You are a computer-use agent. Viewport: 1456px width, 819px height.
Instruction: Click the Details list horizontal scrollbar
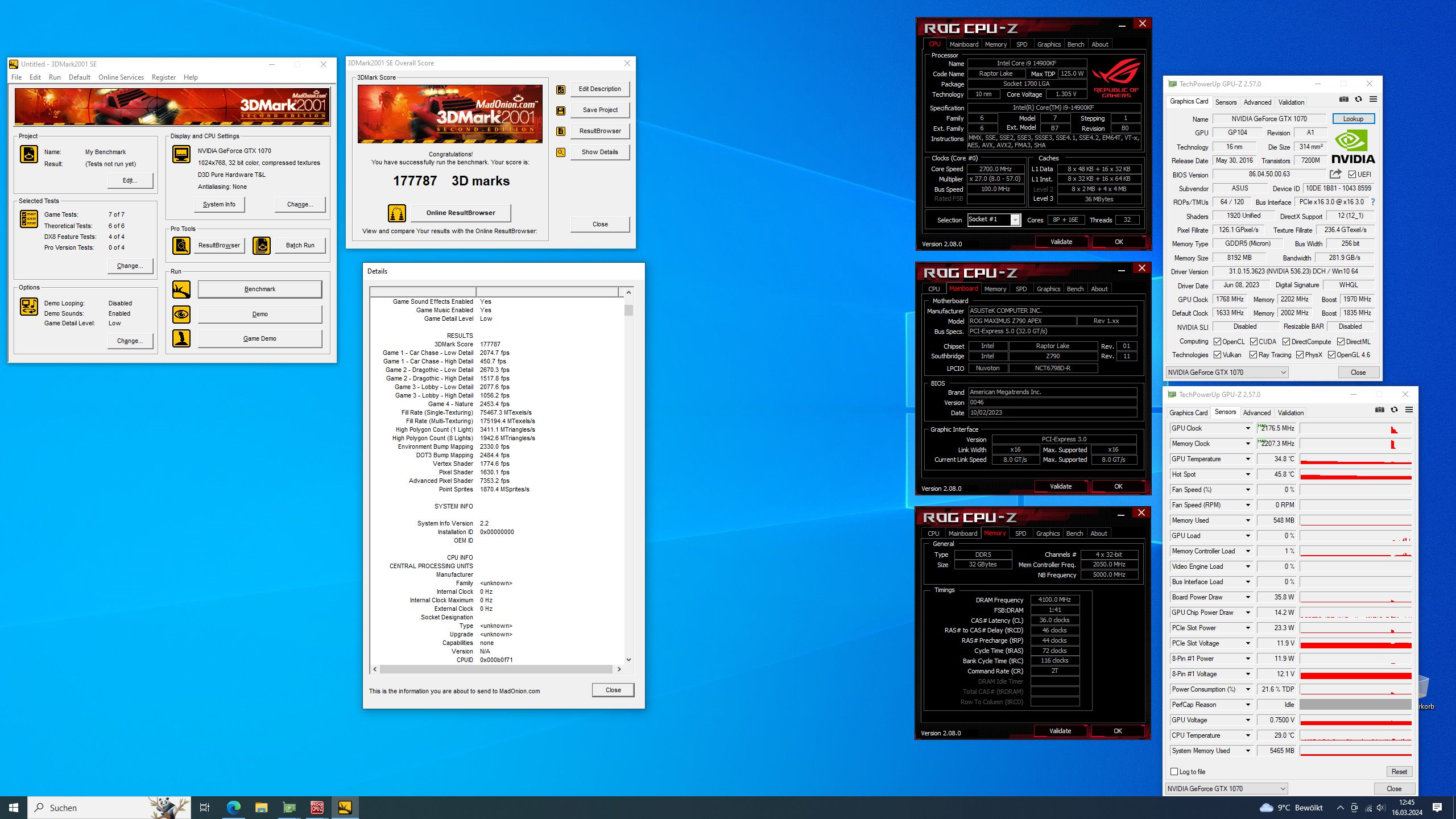[x=497, y=669]
